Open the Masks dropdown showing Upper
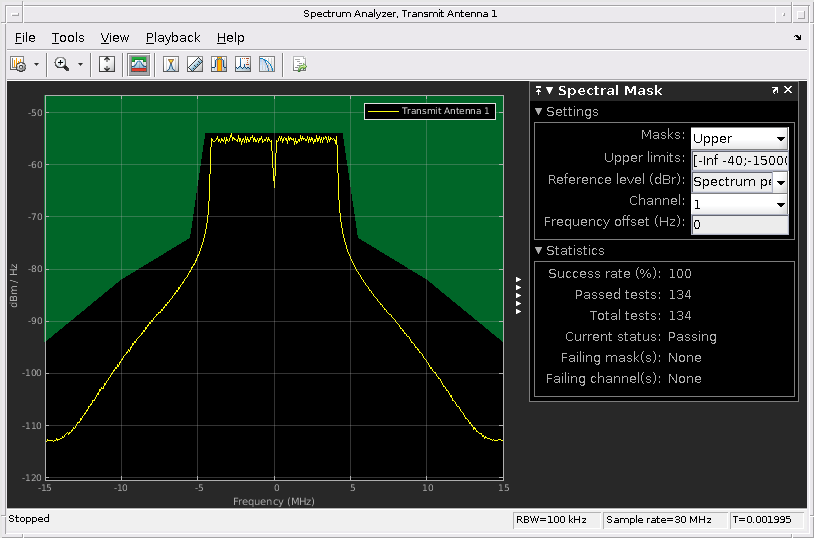 [739, 139]
